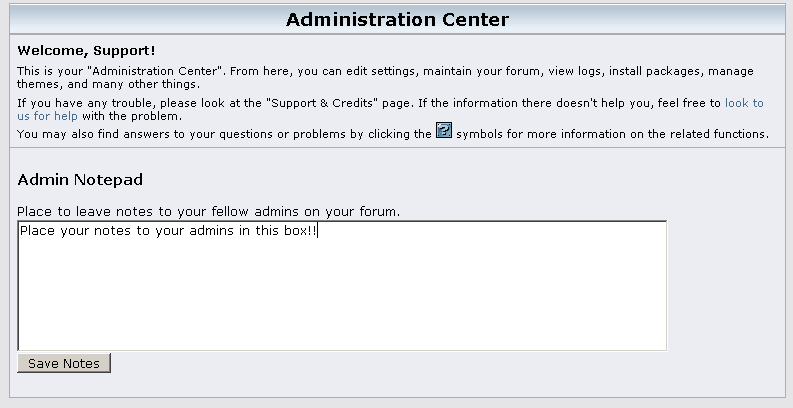Click the "Admin Notepad" section heading
The width and height of the screenshot is (793, 408).
click(x=80, y=180)
